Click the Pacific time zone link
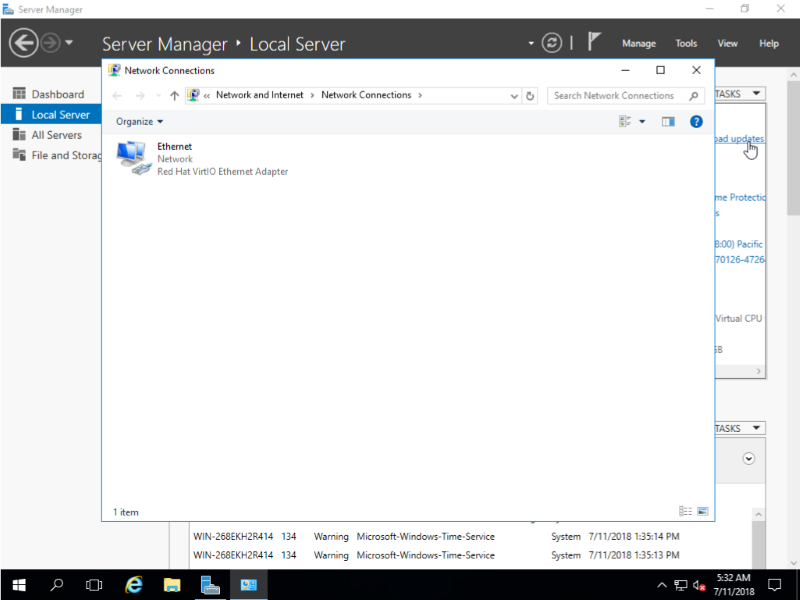This screenshot has height=600, width=800. [739, 244]
